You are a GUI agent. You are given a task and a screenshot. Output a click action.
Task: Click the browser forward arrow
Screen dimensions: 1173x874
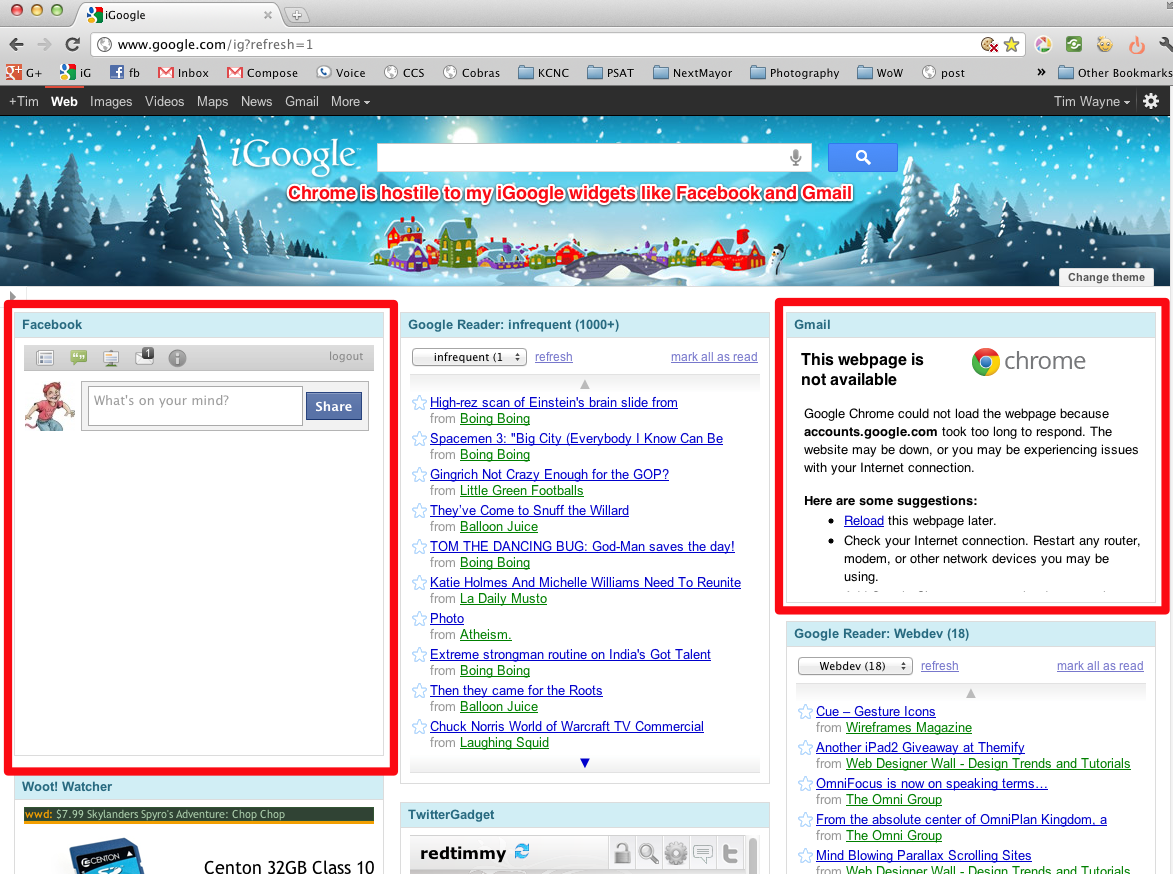point(44,45)
